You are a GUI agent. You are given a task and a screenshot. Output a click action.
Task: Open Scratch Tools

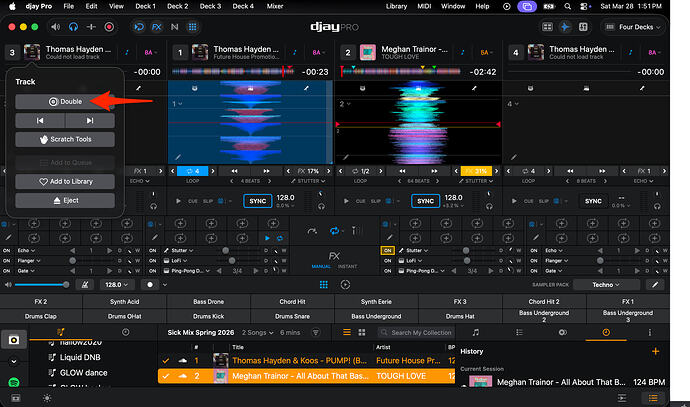[65, 139]
